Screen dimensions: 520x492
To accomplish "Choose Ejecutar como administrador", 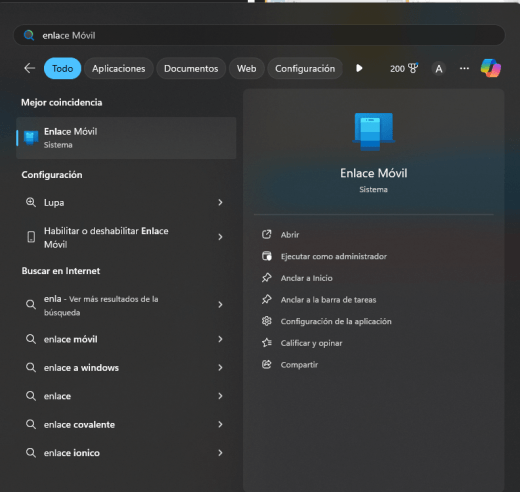I will coord(334,257).
